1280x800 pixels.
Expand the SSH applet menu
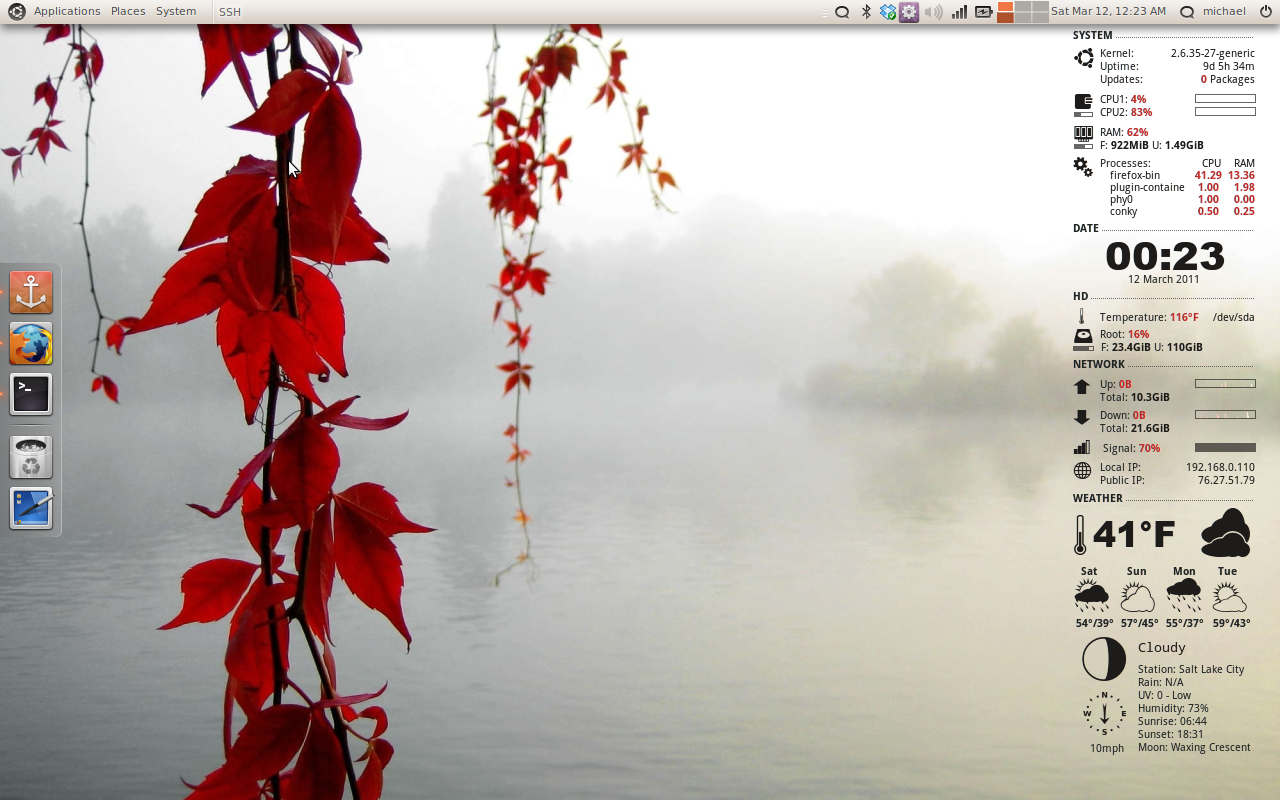point(230,12)
